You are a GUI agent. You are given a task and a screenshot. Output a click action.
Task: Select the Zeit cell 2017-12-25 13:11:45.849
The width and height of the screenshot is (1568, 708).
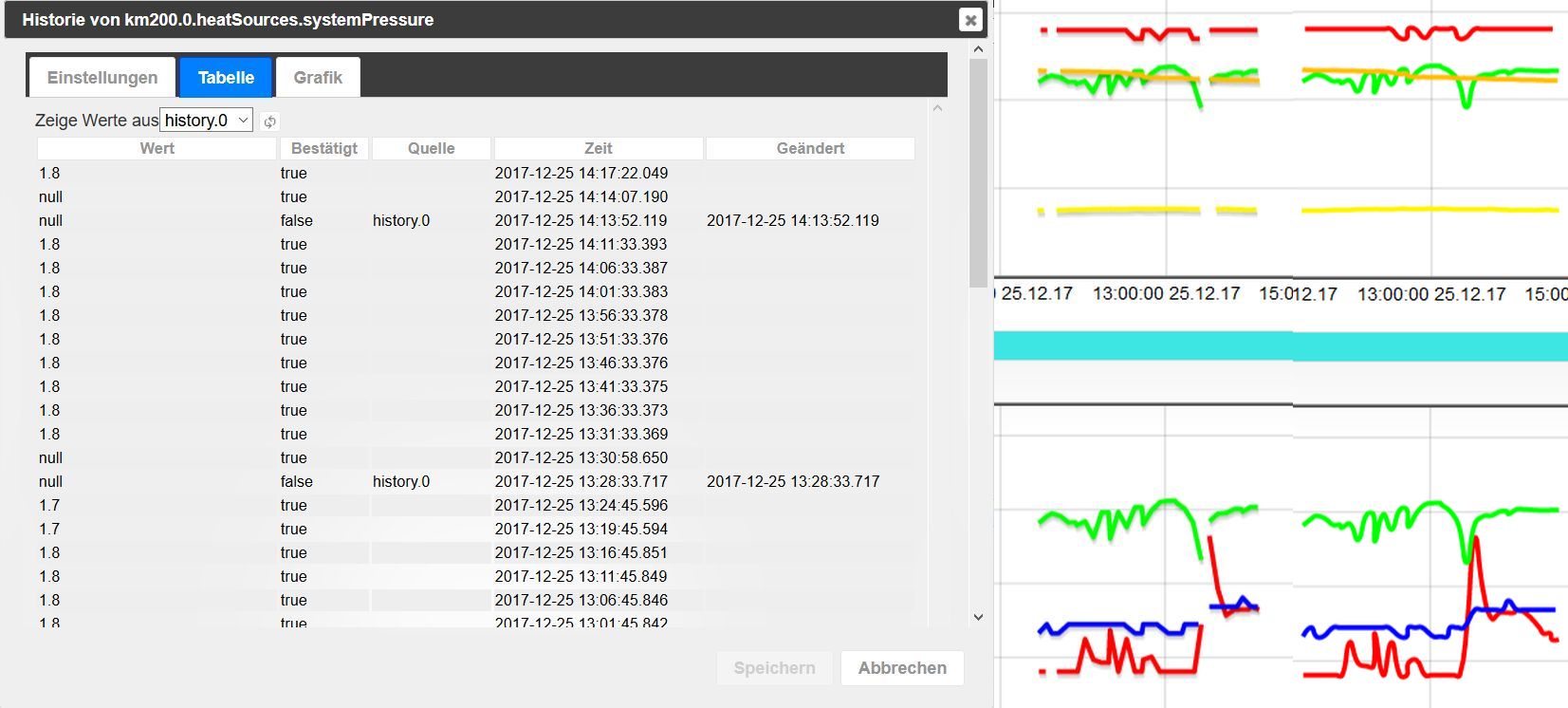[581, 576]
